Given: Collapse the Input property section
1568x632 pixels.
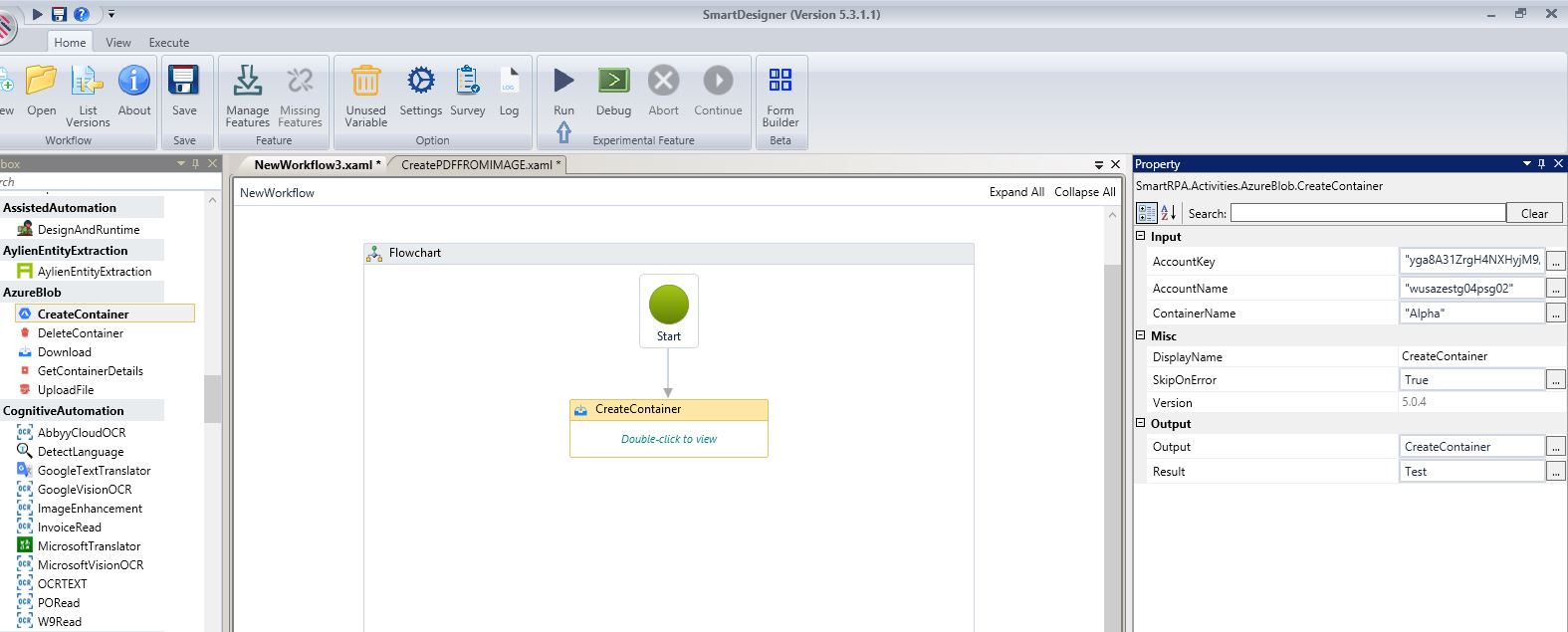Looking at the screenshot, I should tap(1141, 237).
